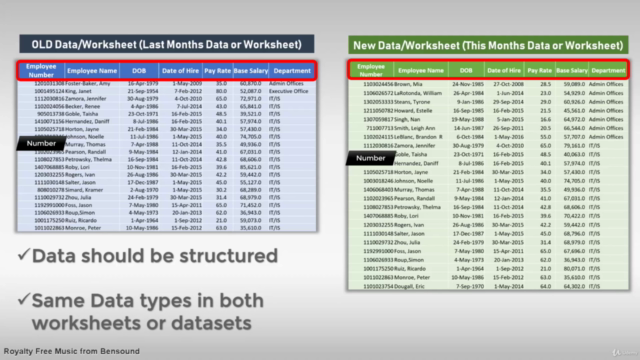Click LeBlanc, Brandon R name cell
640x360 pixels.
tap(418, 137)
